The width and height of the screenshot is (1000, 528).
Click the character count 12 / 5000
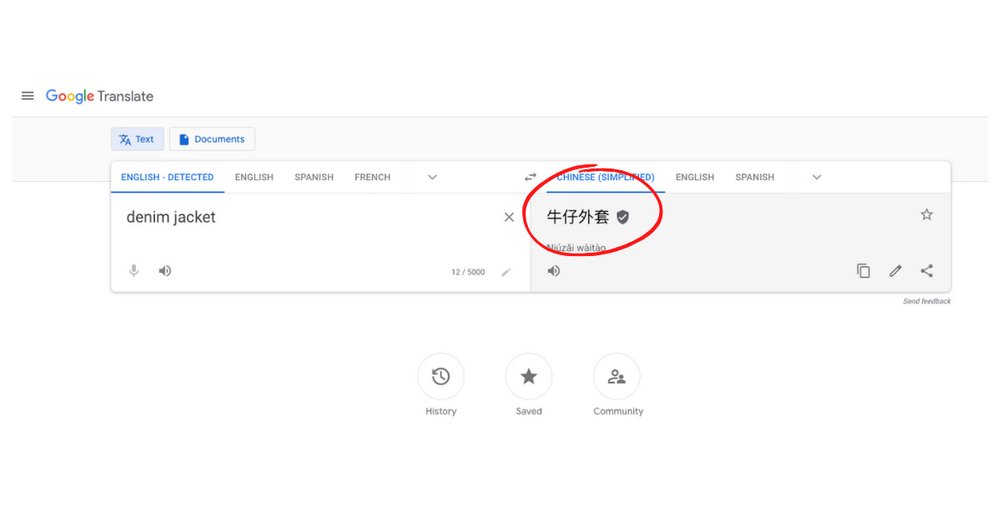[468, 272]
